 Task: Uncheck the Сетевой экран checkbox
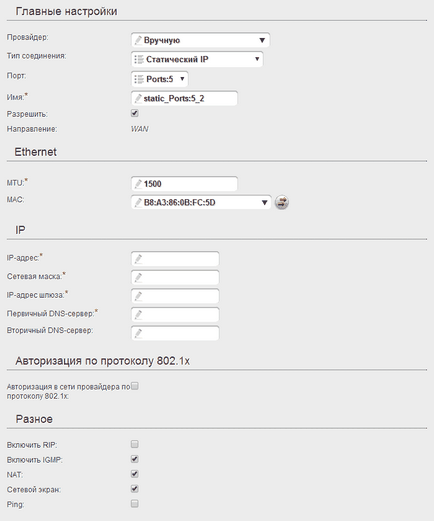pos(135,489)
